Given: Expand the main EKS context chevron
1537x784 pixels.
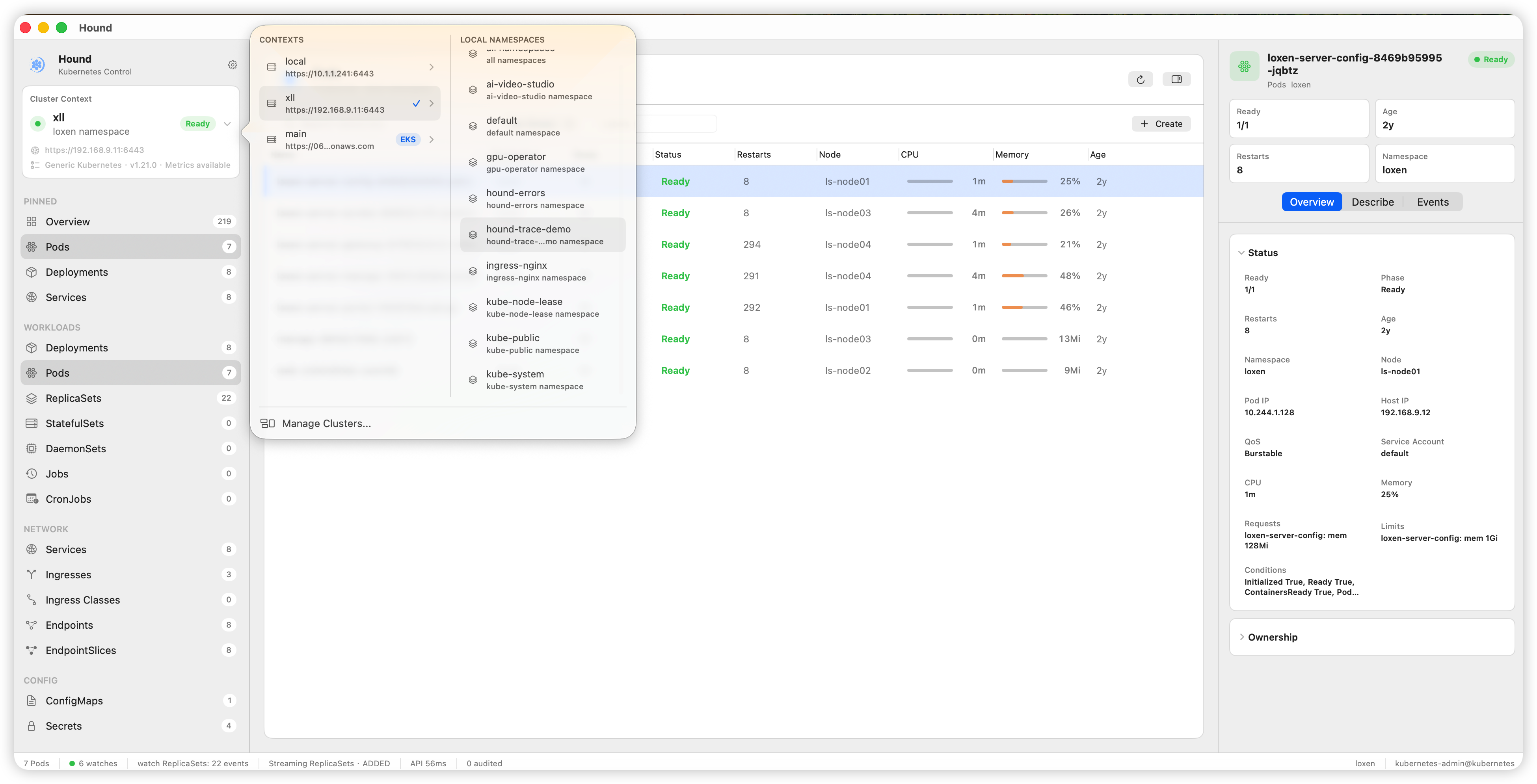Looking at the screenshot, I should 432,139.
